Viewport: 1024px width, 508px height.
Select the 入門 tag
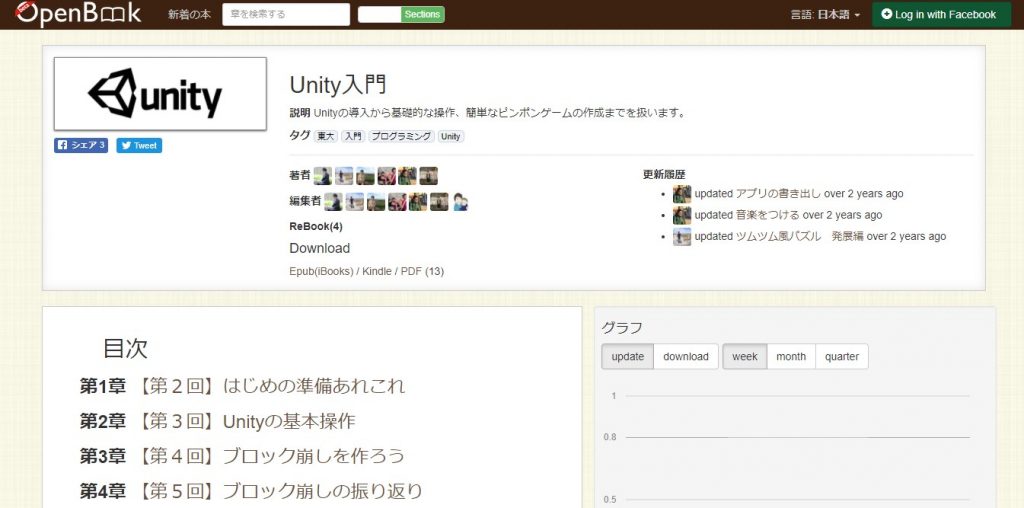click(x=353, y=136)
